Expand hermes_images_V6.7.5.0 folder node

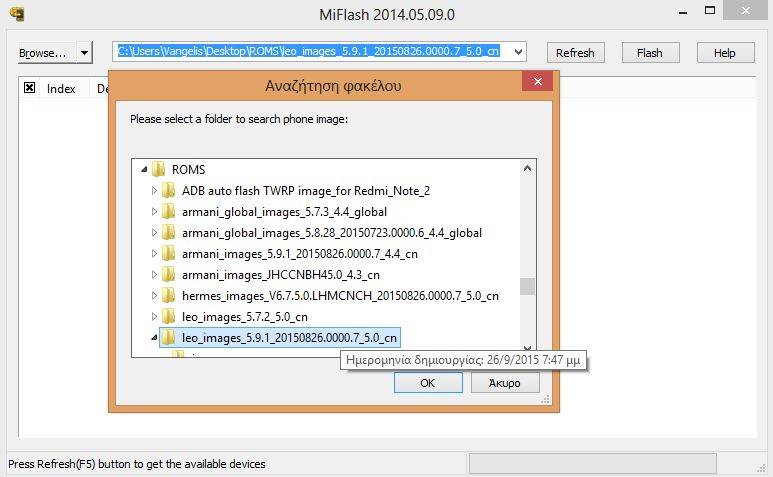pyautogui.click(x=154, y=296)
